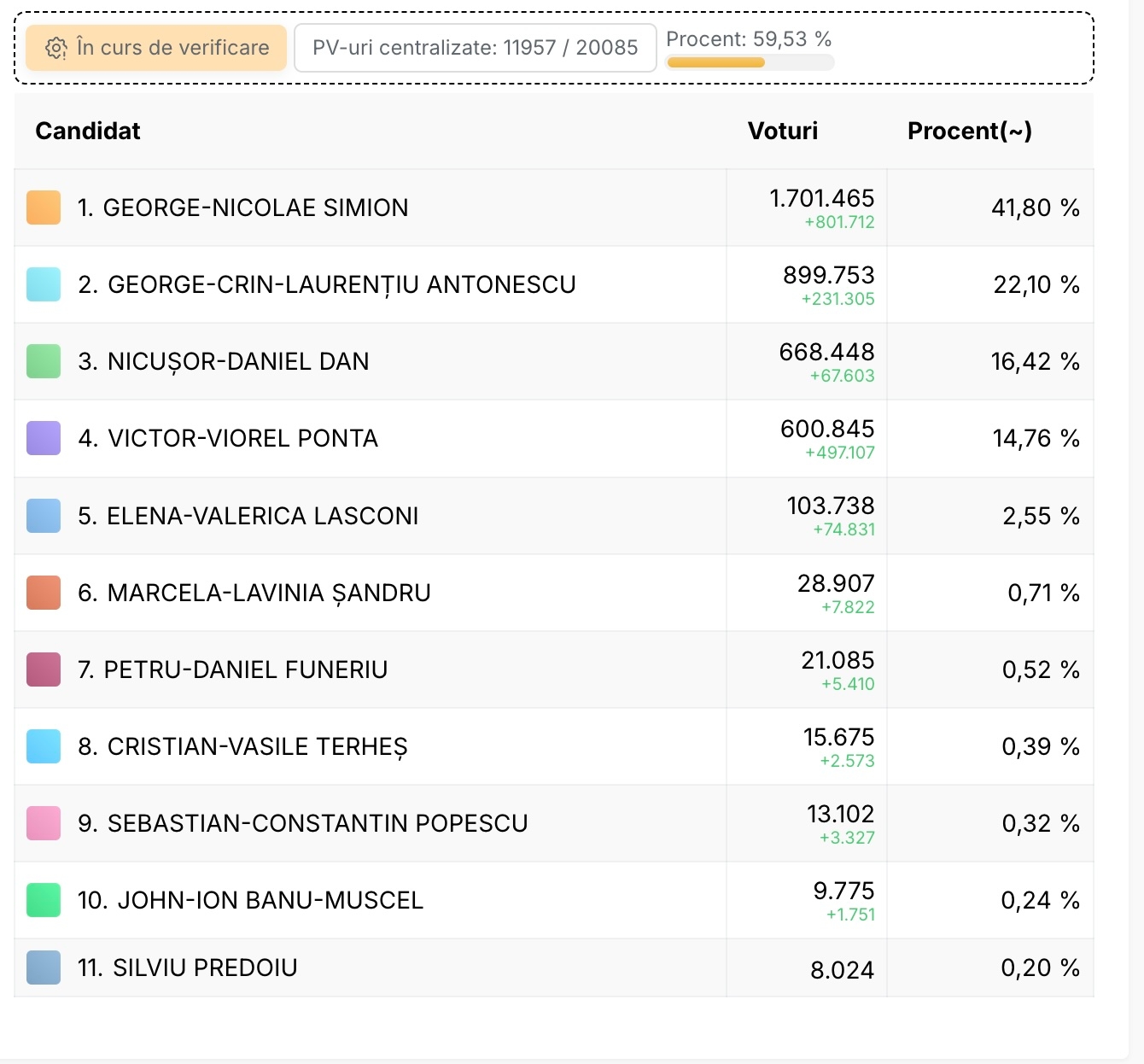Click the pink swatch for Sebastian-Constantin Popescu

tap(44, 823)
